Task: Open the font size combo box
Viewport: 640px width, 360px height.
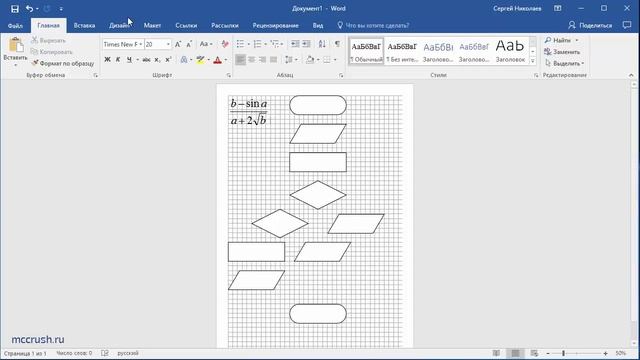Action: click(158, 44)
